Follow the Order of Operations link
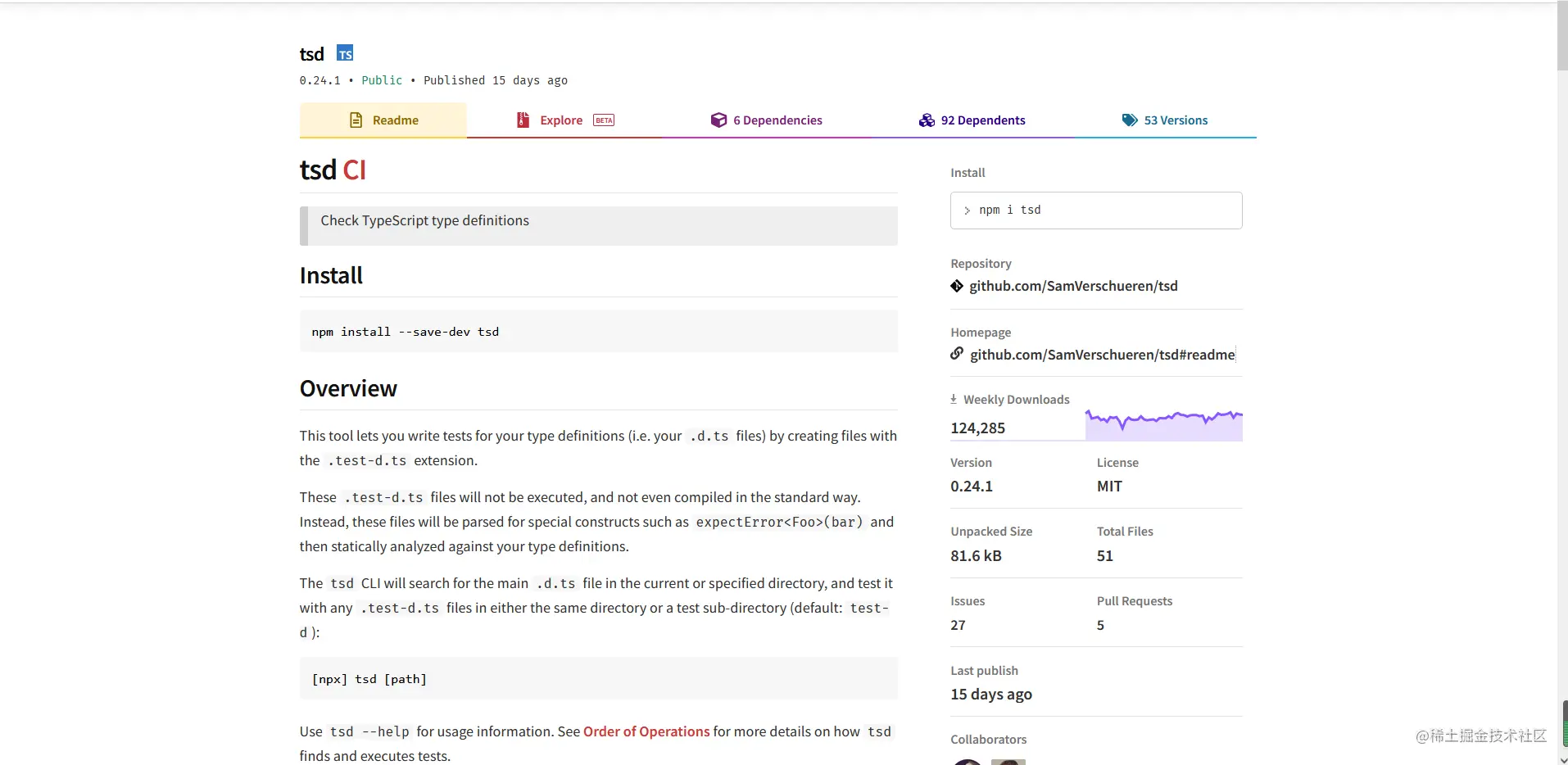The width and height of the screenshot is (1568, 765). click(646, 731)
